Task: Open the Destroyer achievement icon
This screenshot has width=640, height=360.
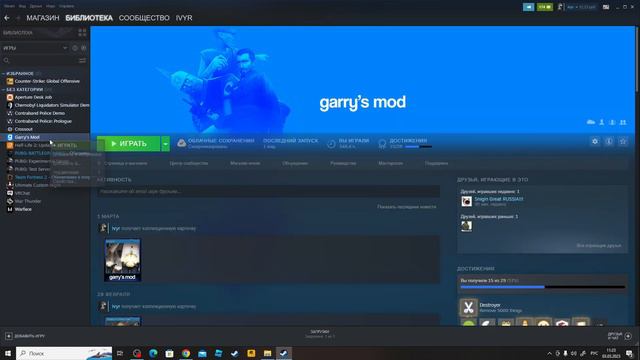Action: pyautogui.click(x=469, y=307)
